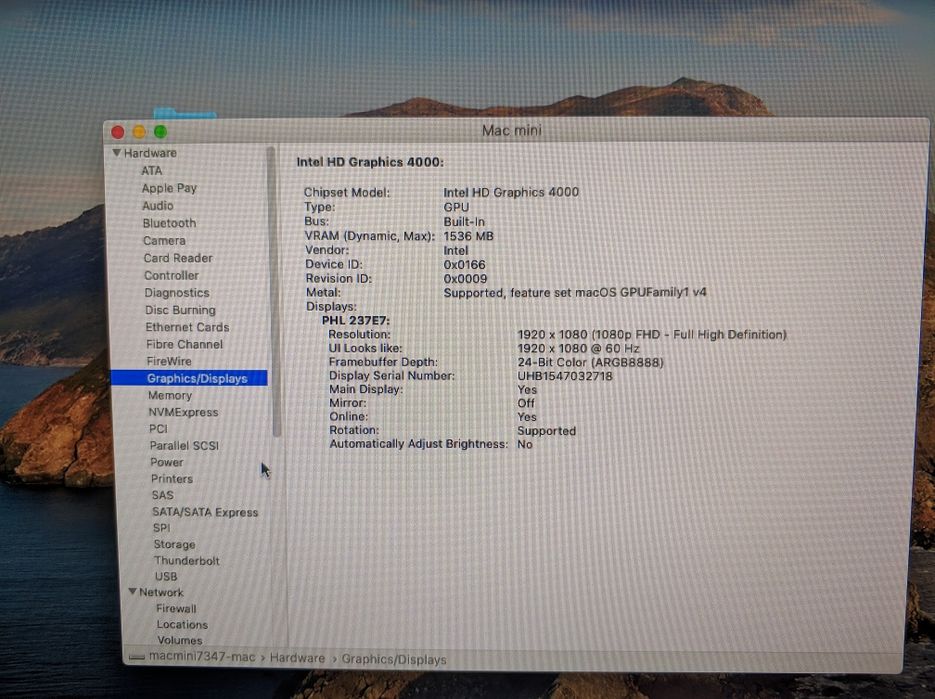Select SATA/SATA Express entry
Image resolution: width=935 pixels, height=699 pixels.
[206, 512]
